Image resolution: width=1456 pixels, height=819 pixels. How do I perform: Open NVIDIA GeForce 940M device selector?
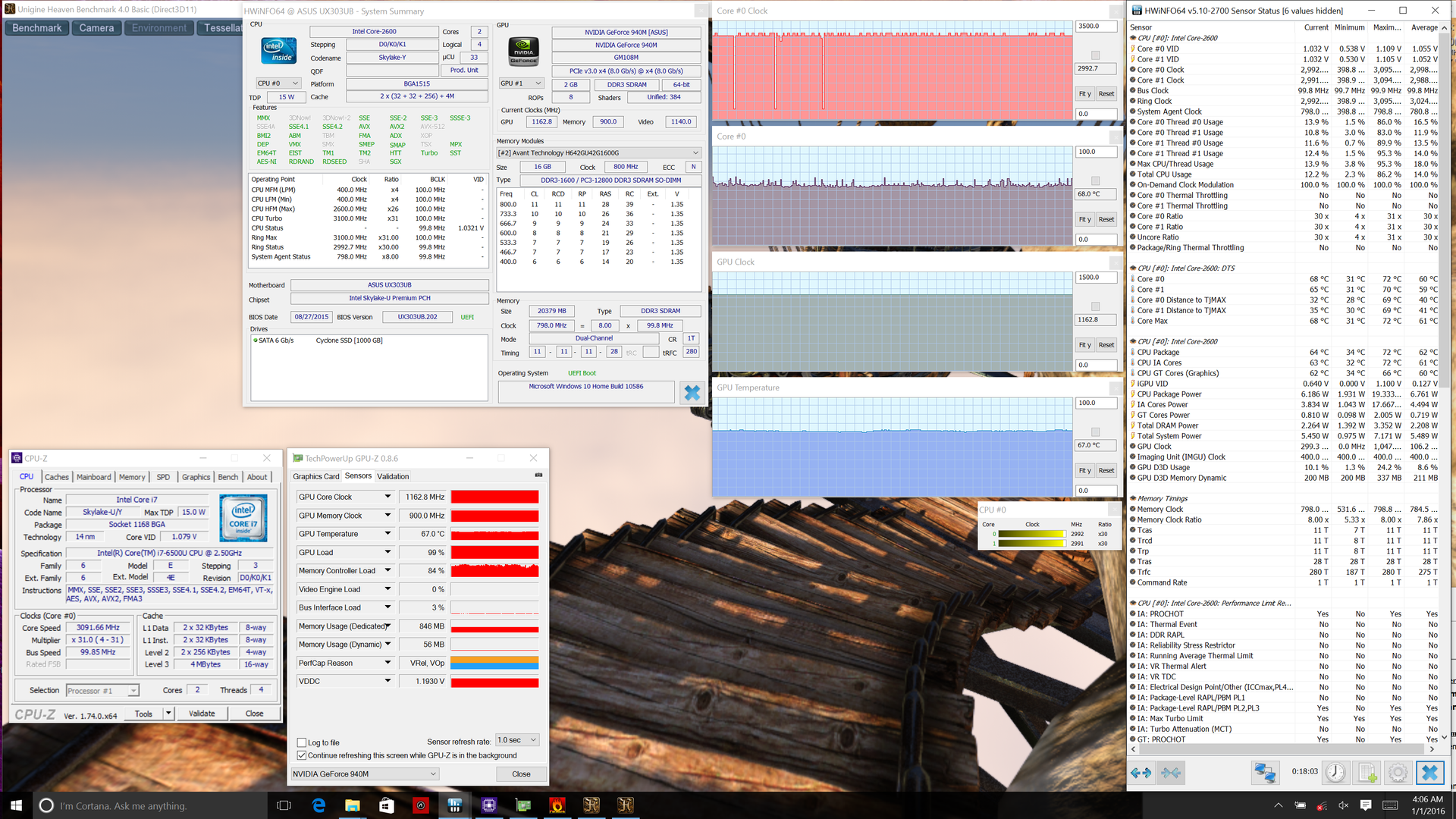(365, 773)
